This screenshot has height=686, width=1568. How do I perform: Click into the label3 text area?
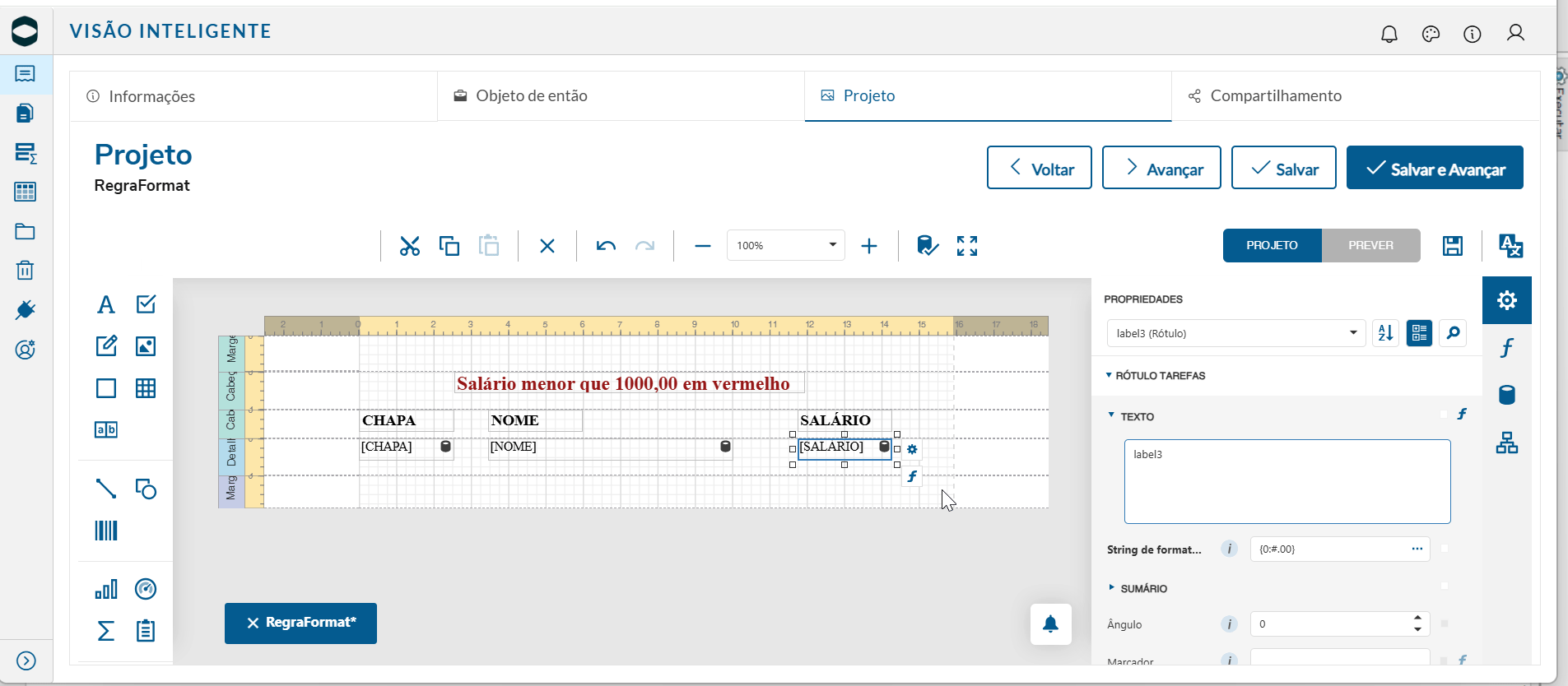pos(1287,481)
